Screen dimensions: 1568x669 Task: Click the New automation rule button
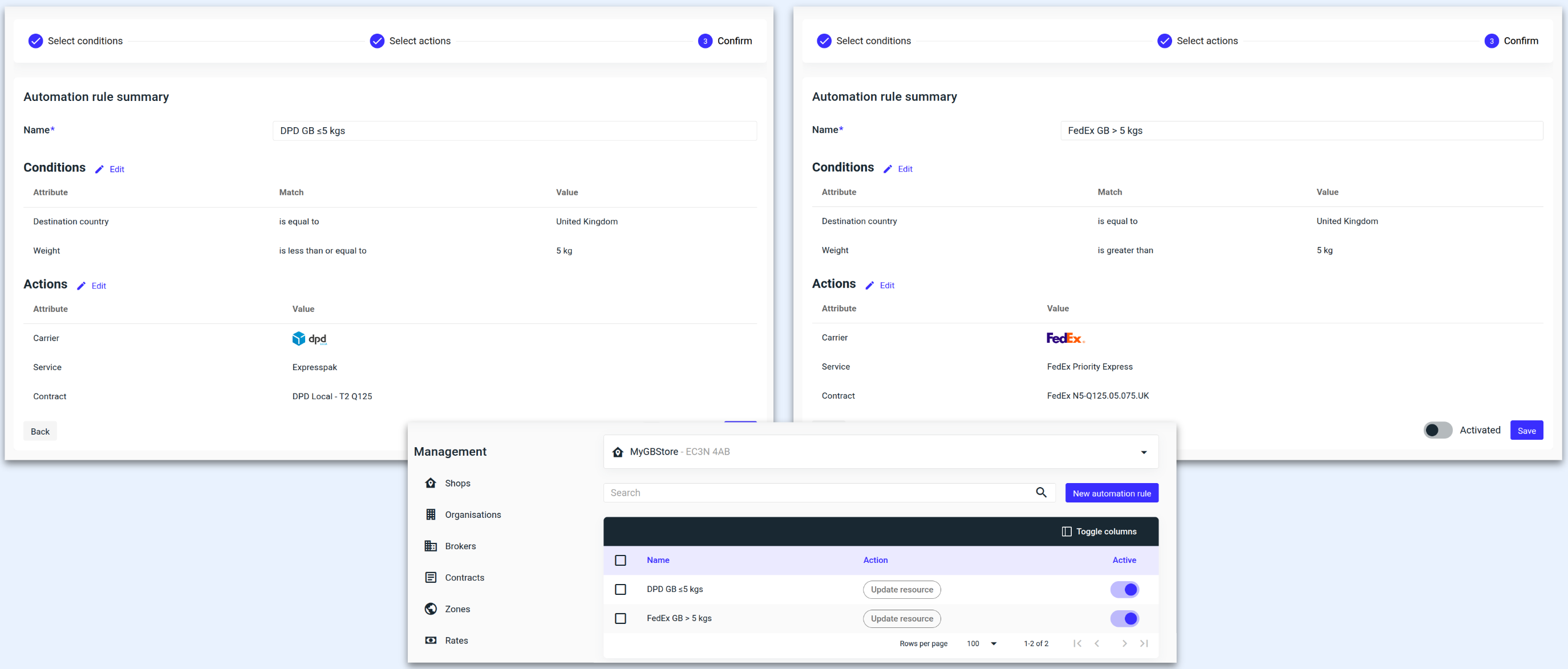(x=1111, y=493)
